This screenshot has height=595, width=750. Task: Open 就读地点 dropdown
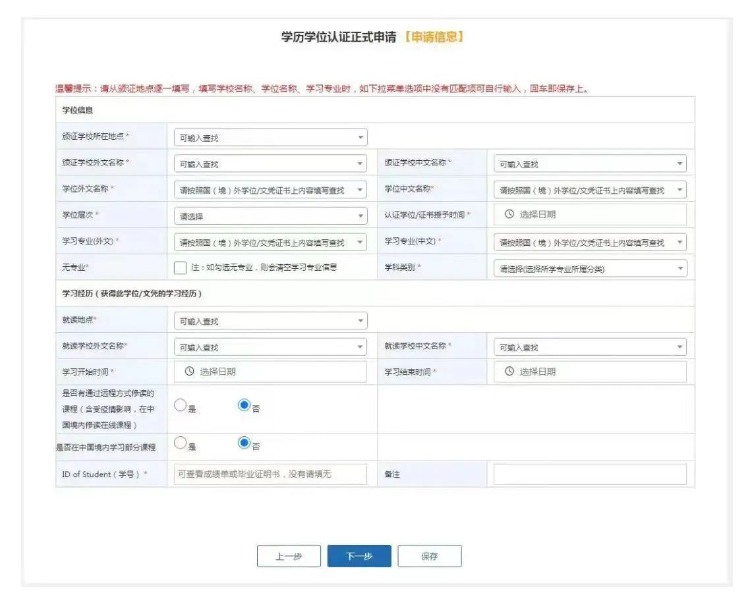click(270, 321)
